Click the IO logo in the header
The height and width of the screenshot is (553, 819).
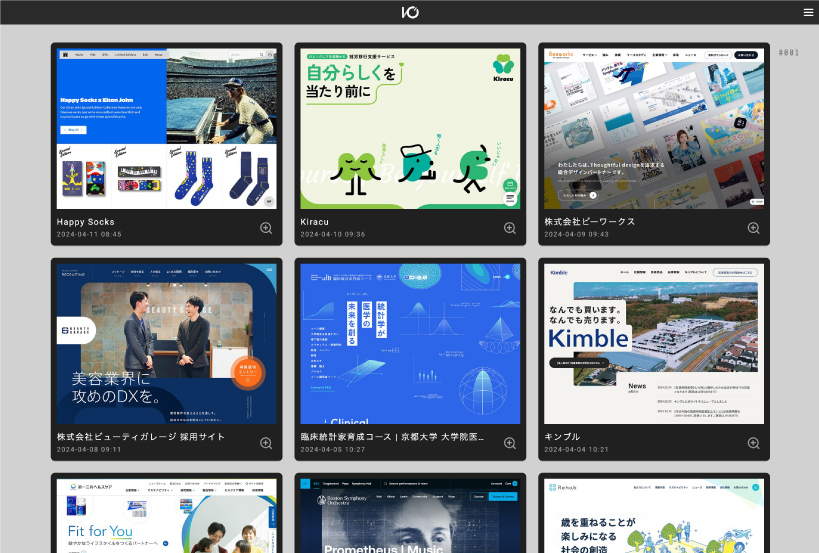(x=410, y=12)
